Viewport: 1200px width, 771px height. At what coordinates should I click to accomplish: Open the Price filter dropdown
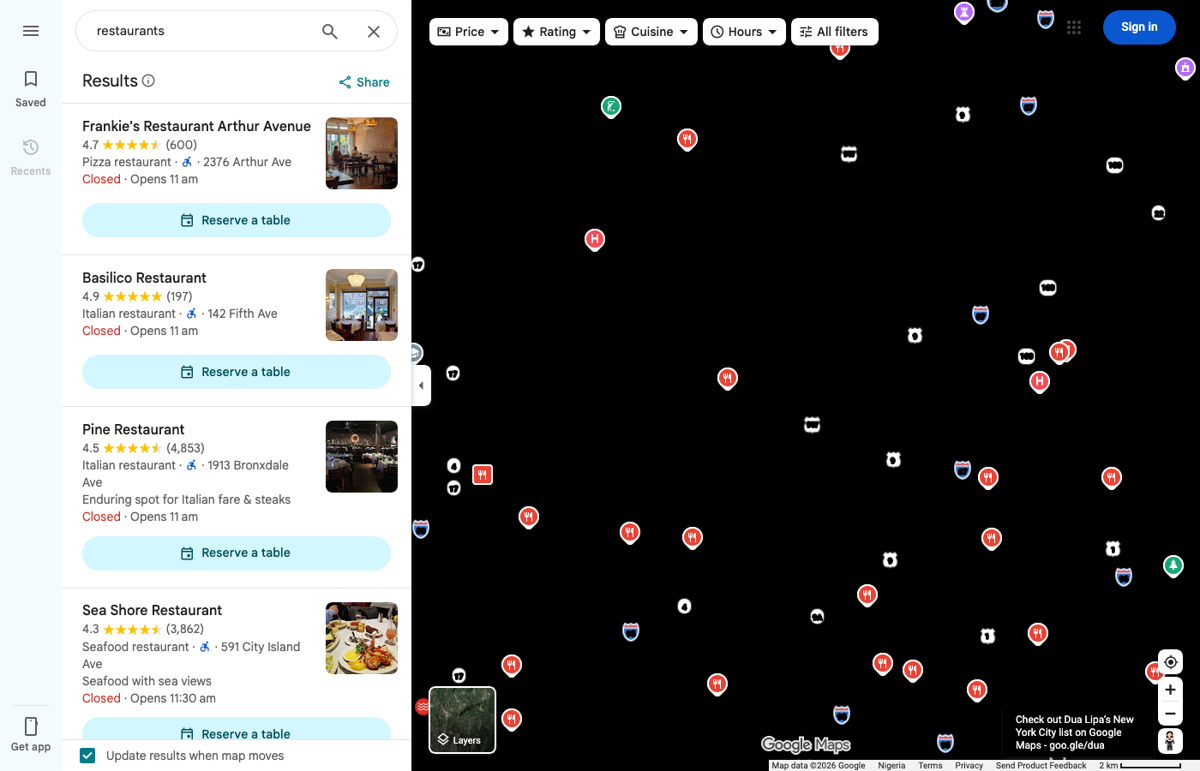469,32
